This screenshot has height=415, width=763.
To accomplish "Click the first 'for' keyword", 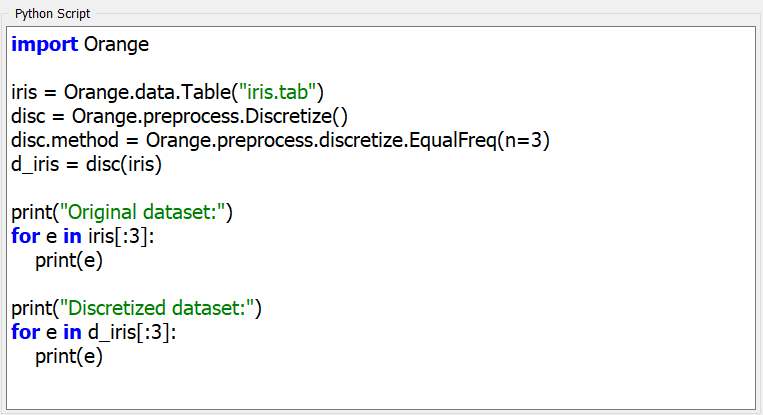I will (25, 236).
